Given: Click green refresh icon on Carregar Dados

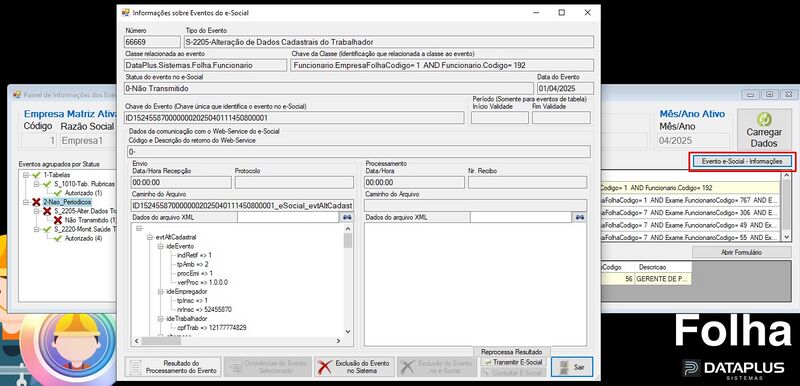Looking at the screenshot, I should pyautogui.click(x=764, y=119).
